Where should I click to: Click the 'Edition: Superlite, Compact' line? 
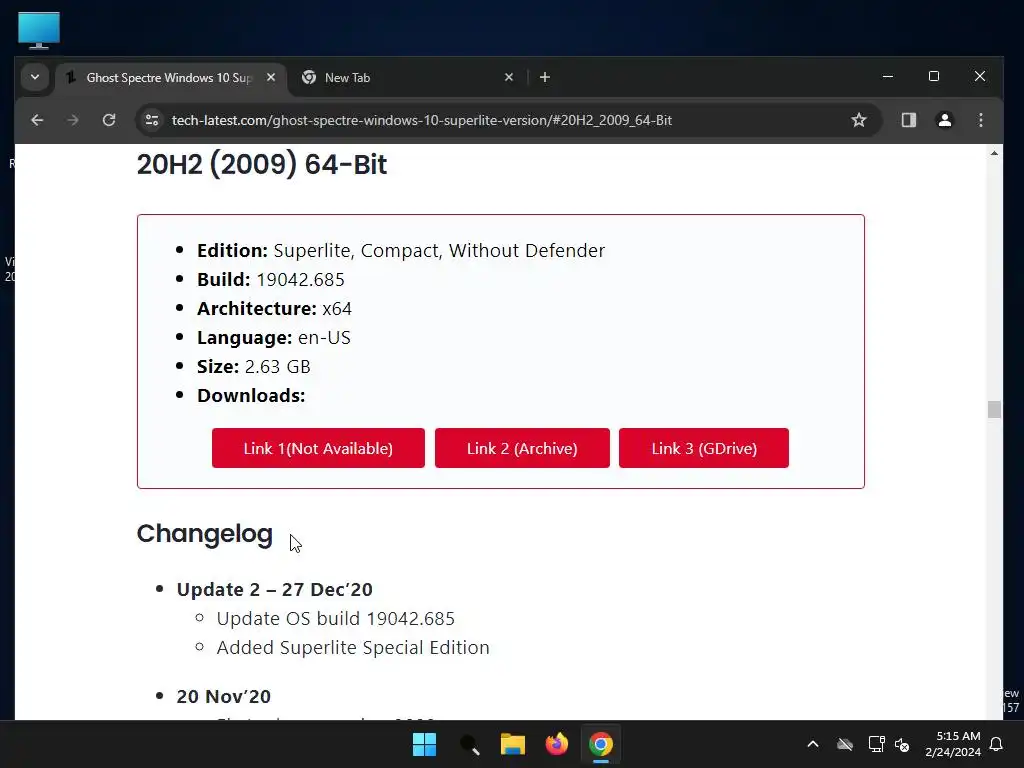[x=401, y=251]
